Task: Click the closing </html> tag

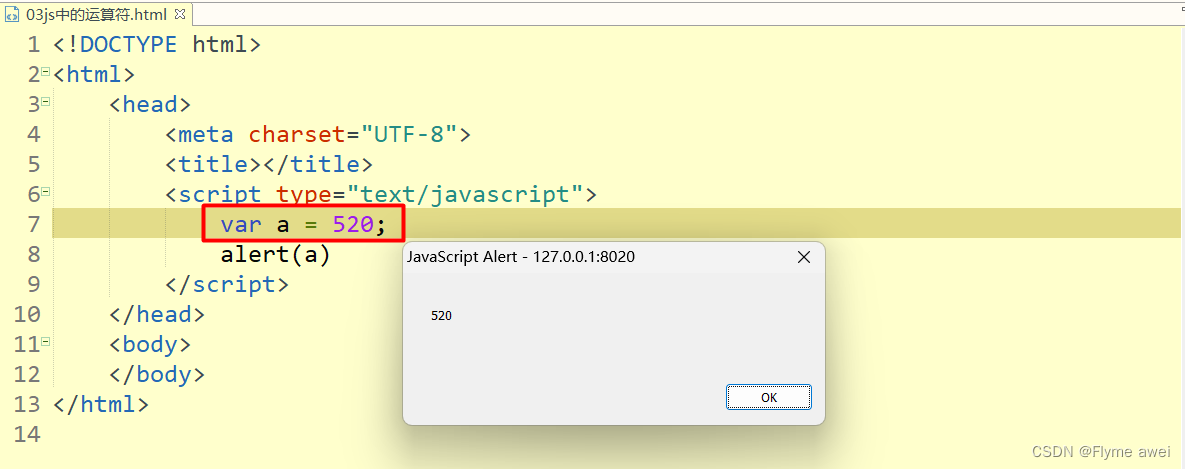Action: (101, 404)
